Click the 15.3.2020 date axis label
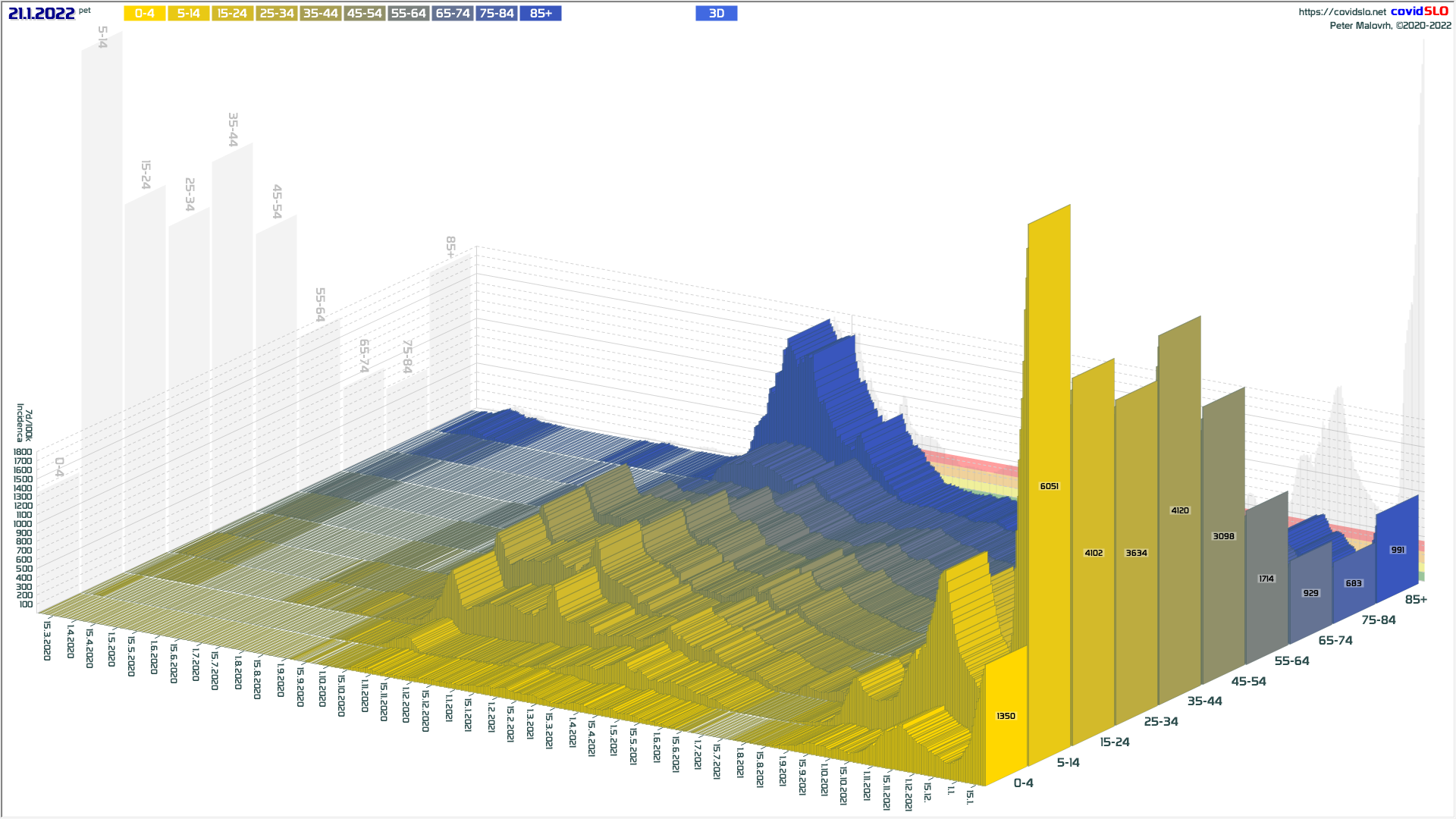The height and width of the screenshot is (819, 1456). (x=47, y=641)
